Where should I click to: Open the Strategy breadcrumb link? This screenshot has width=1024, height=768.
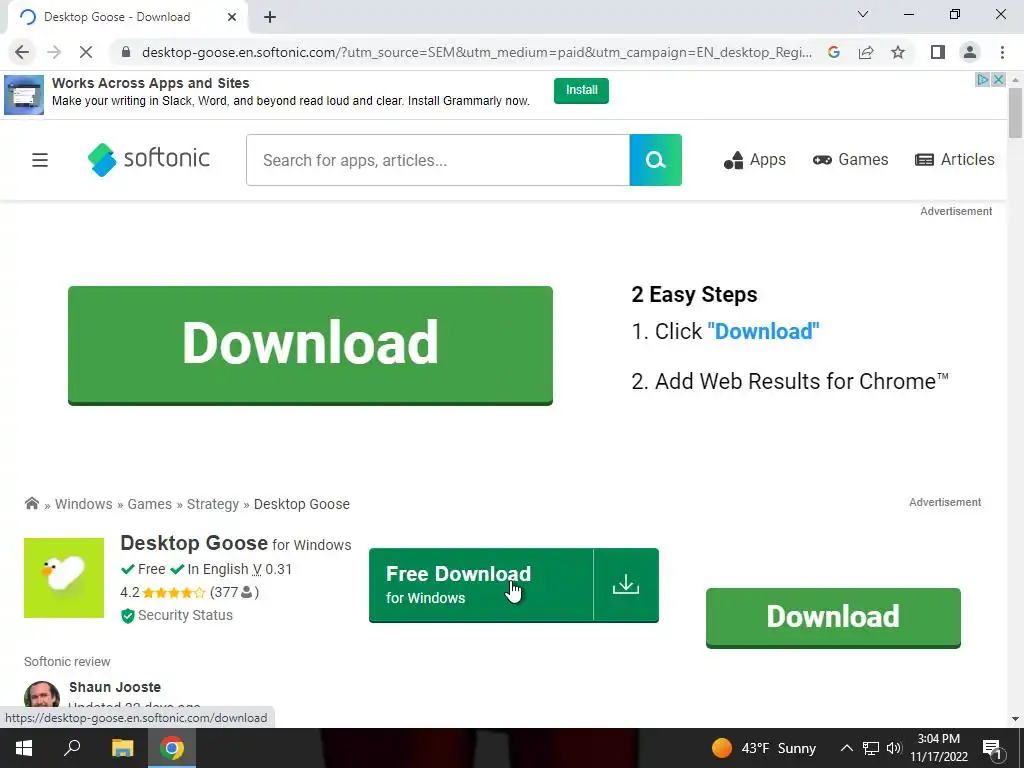(x=213, y=504)
